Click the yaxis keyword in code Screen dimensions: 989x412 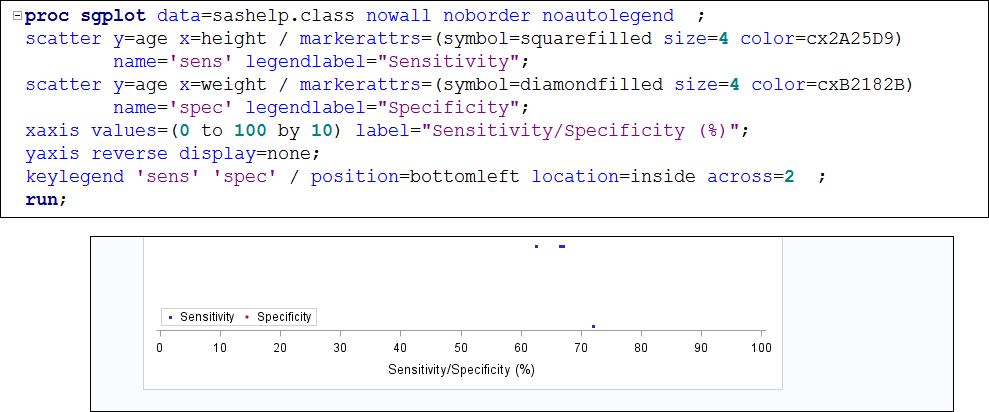[x=53, y=153]
